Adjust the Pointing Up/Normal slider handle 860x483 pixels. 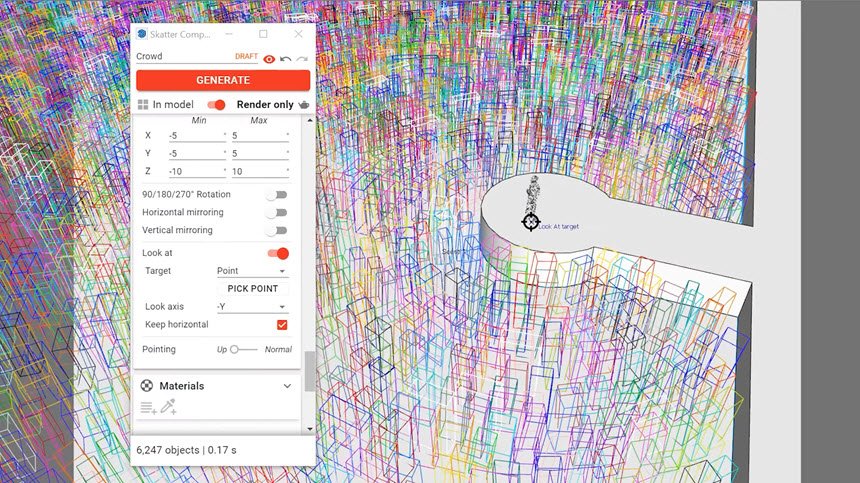234,349
